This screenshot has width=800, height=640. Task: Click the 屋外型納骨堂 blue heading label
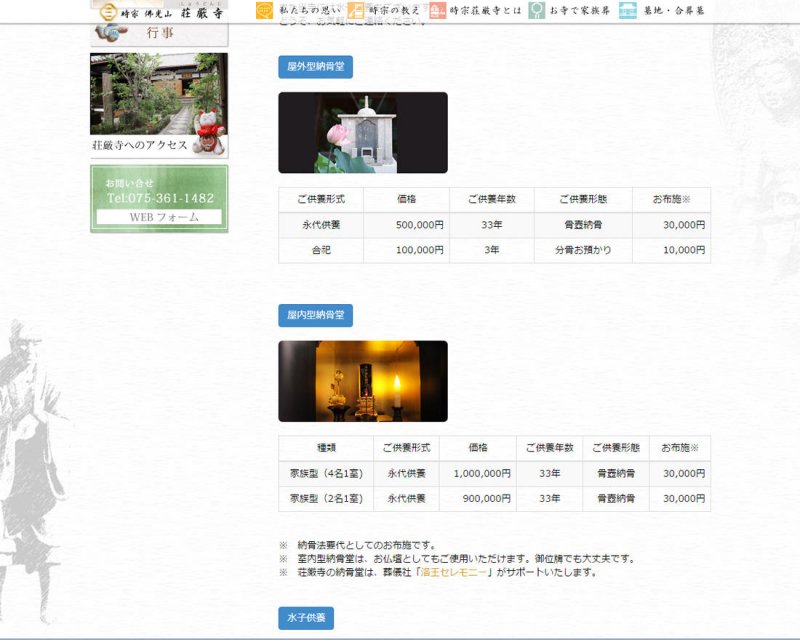315,67
